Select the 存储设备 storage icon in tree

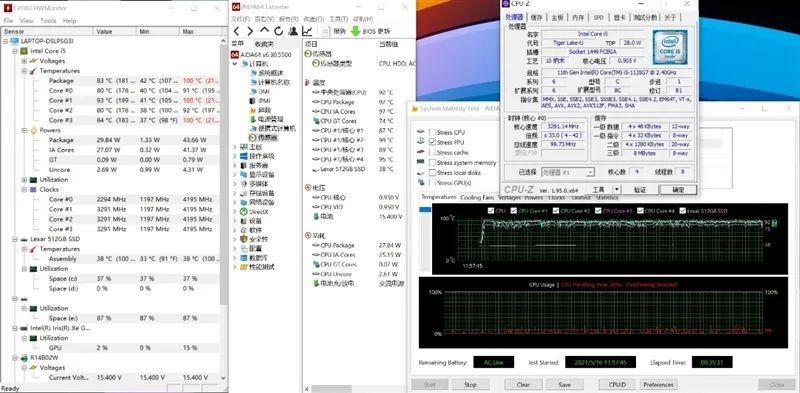click(x=244, y=193)
